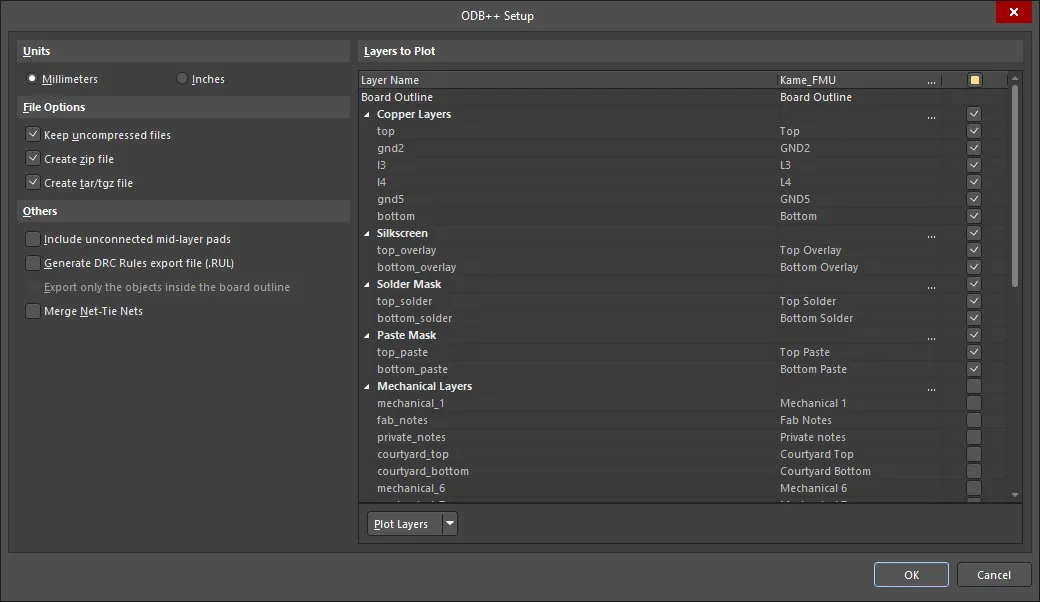Toggle Keep uncompressed files checkbox
The image size is (1040, 602).
pos(32,135)
